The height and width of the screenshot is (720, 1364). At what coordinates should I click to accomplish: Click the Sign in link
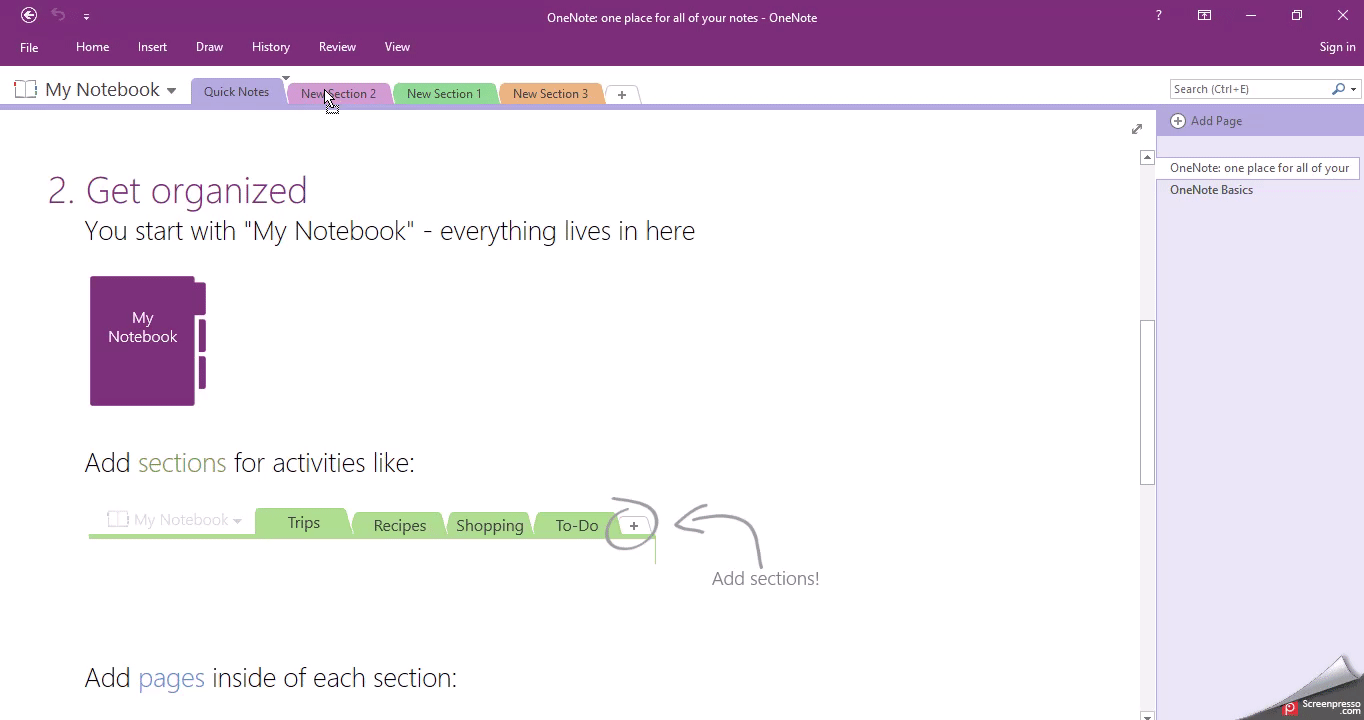(1337, 46)
